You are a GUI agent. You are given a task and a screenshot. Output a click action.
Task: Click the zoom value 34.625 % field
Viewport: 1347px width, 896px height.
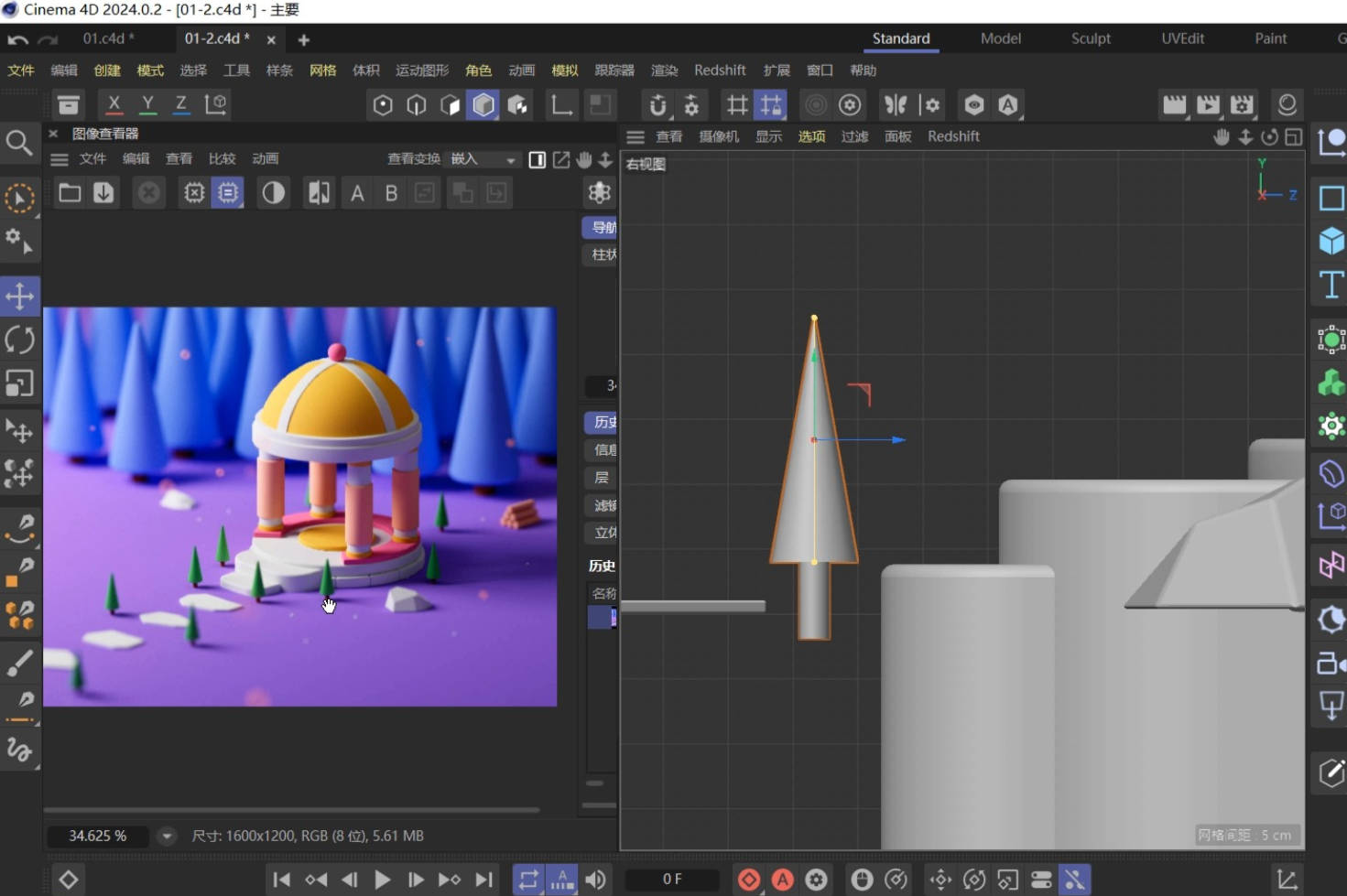[x=98, y=836]
